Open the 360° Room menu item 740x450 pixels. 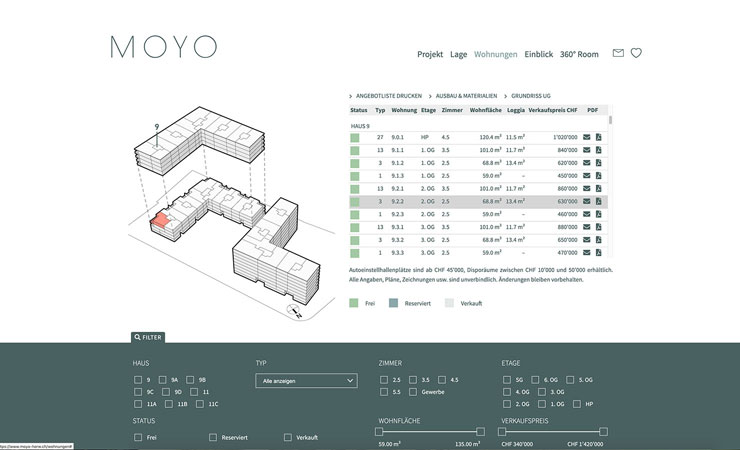(579, 54)
